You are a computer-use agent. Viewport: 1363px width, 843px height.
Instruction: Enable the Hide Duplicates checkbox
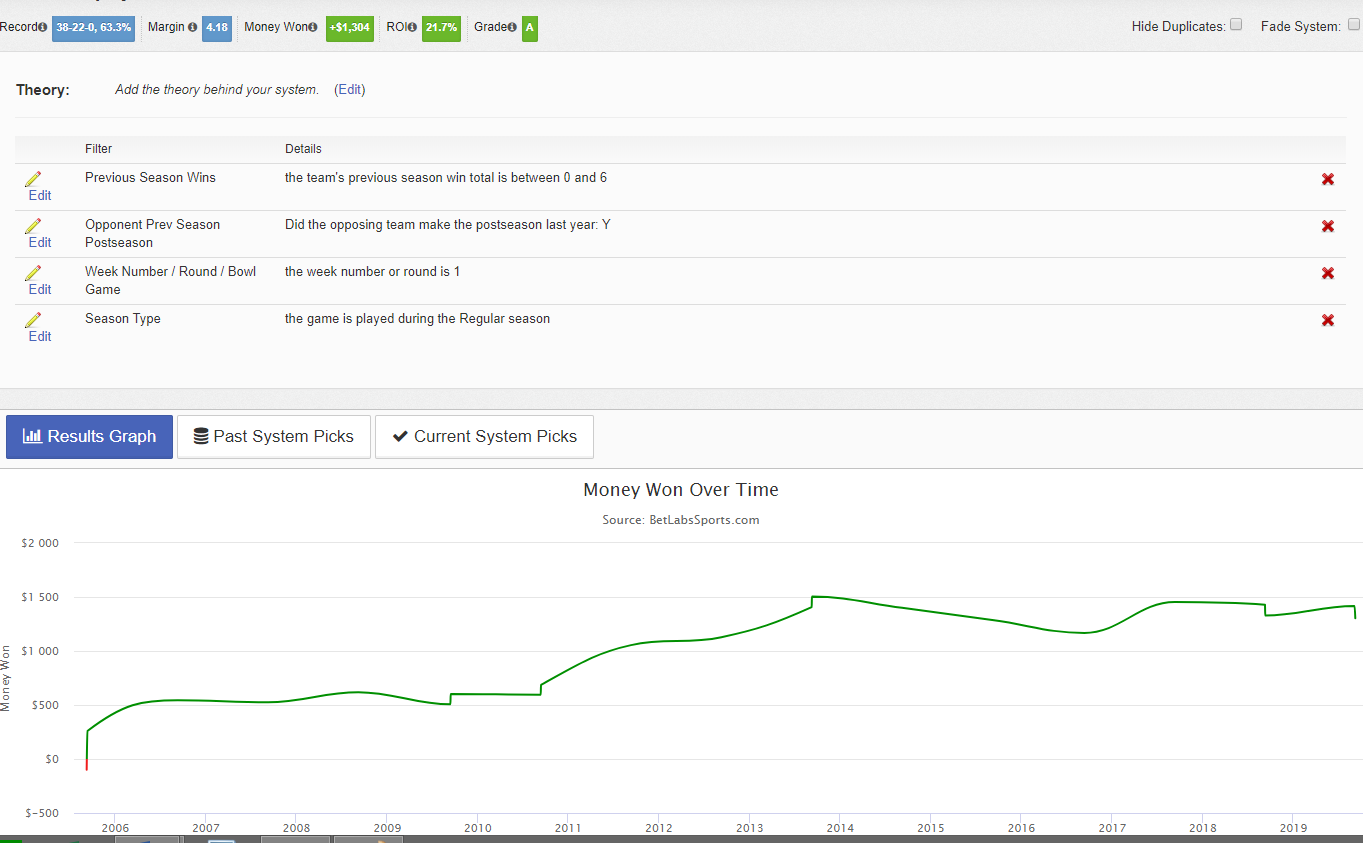click(x=1236, y=25)
